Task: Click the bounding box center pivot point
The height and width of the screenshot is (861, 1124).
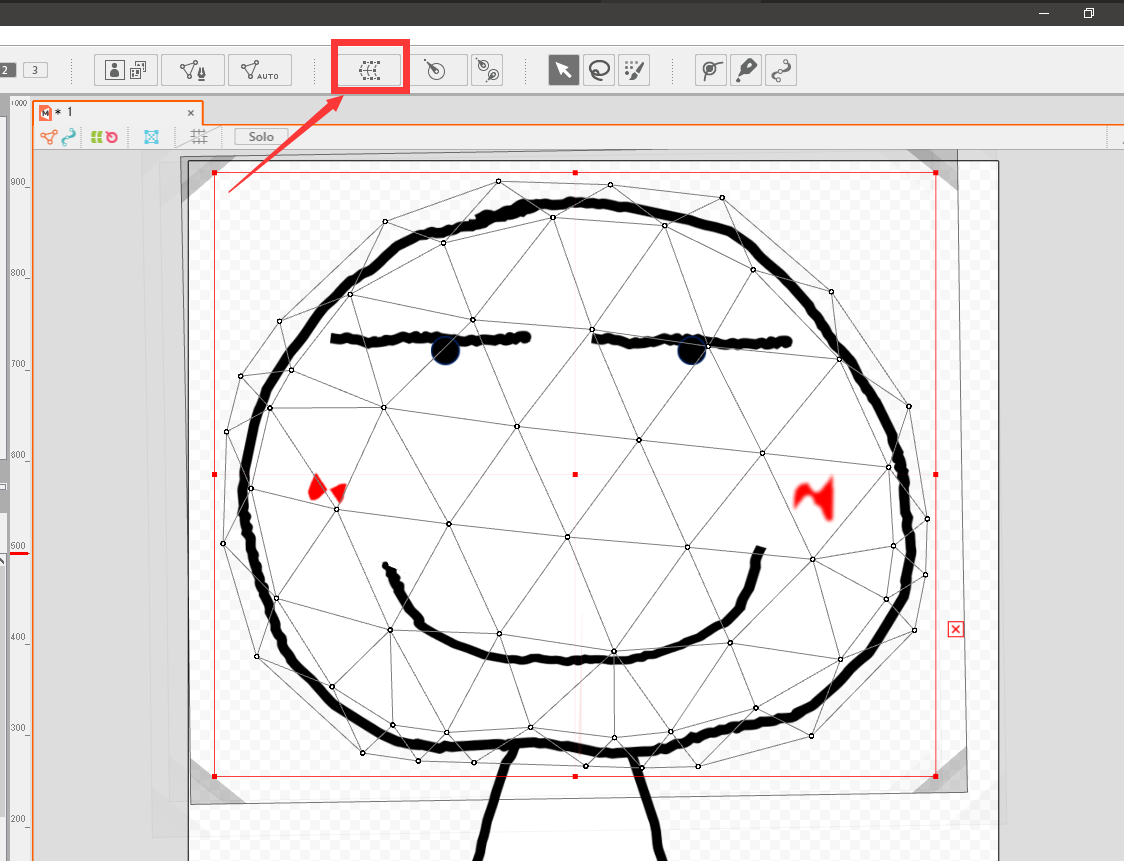Action: click(x=575, y=474)
